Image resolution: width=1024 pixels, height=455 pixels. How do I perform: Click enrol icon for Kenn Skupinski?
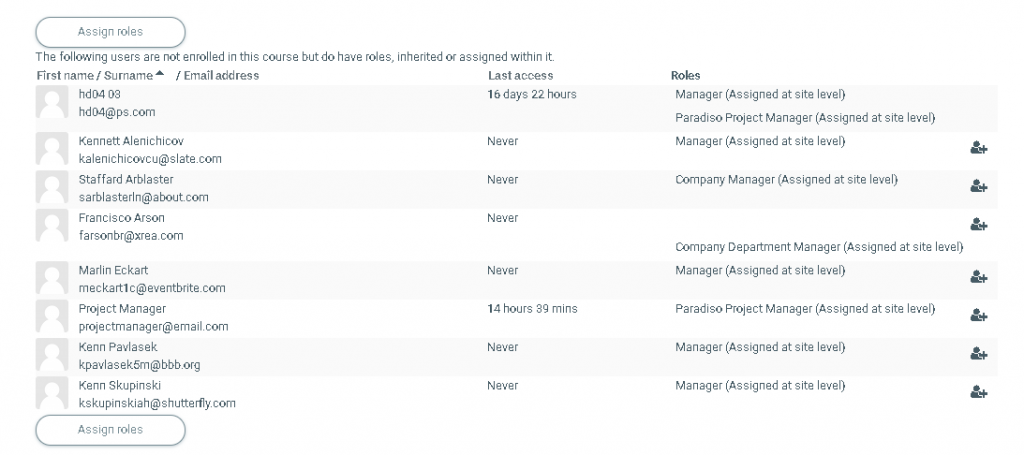(x=978, y=392)
